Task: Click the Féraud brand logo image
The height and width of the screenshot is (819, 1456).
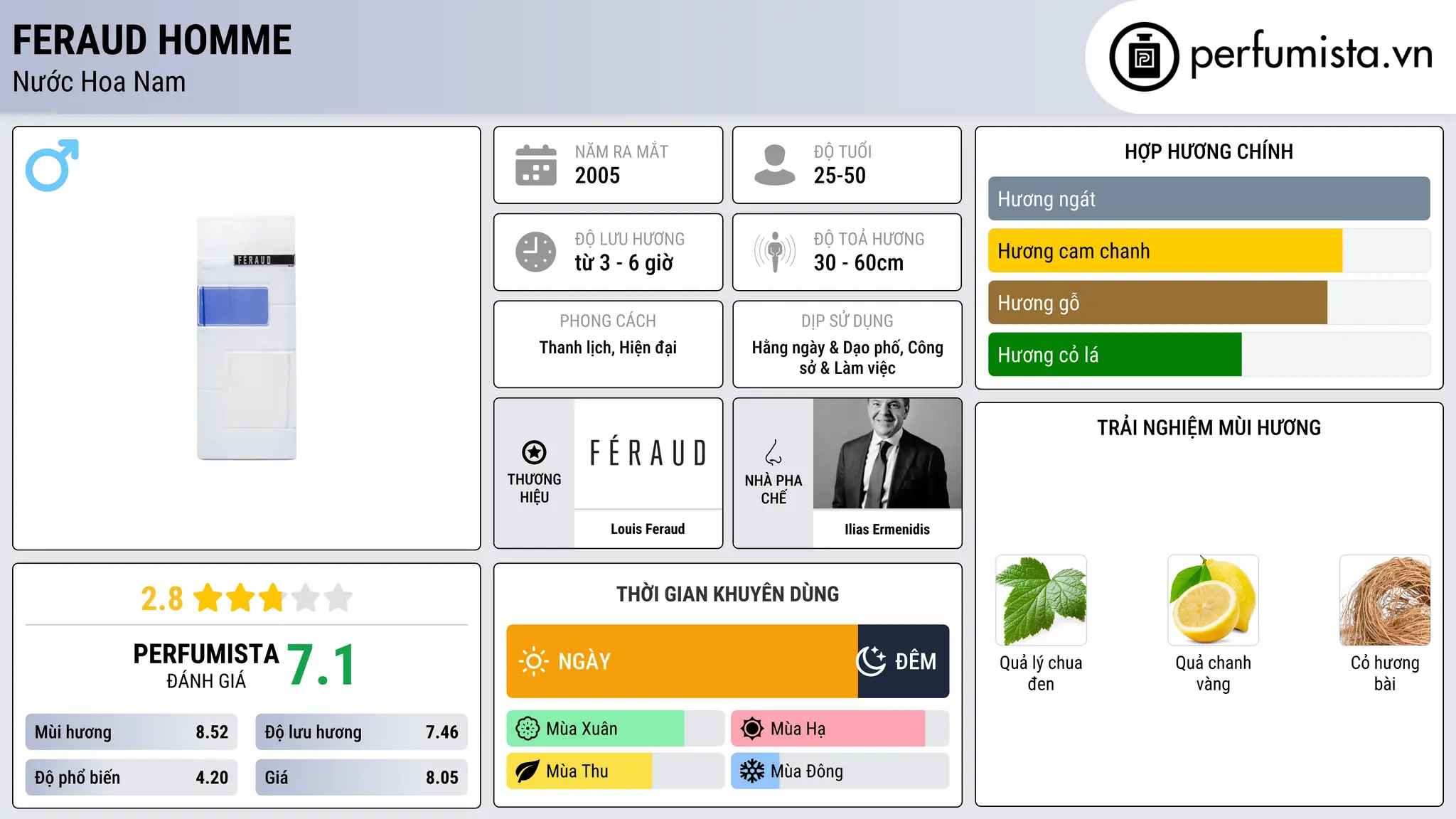Action: point(648,453)
